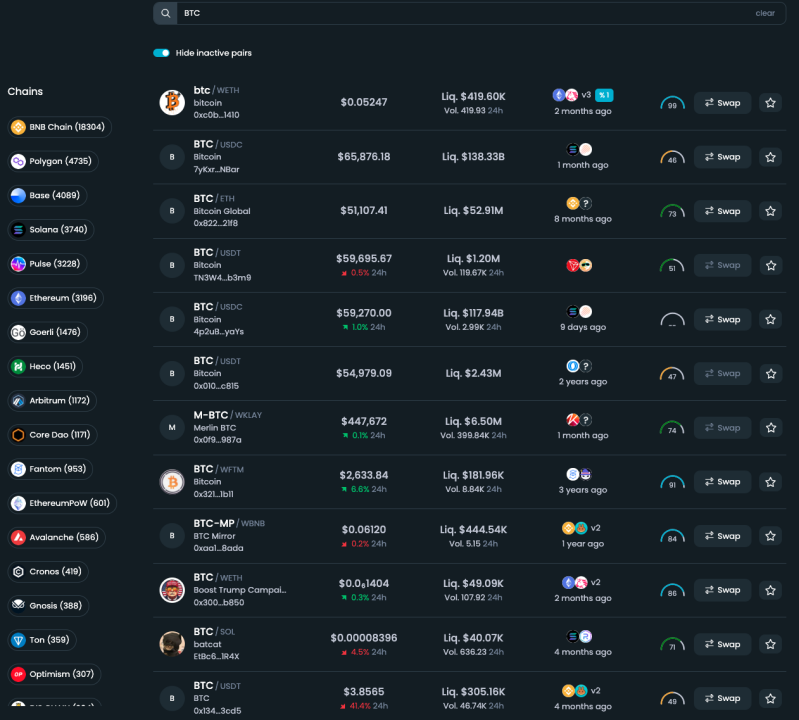The image size is (799, 720).
Task: Click the batcat token avatar
Action: 172,644
